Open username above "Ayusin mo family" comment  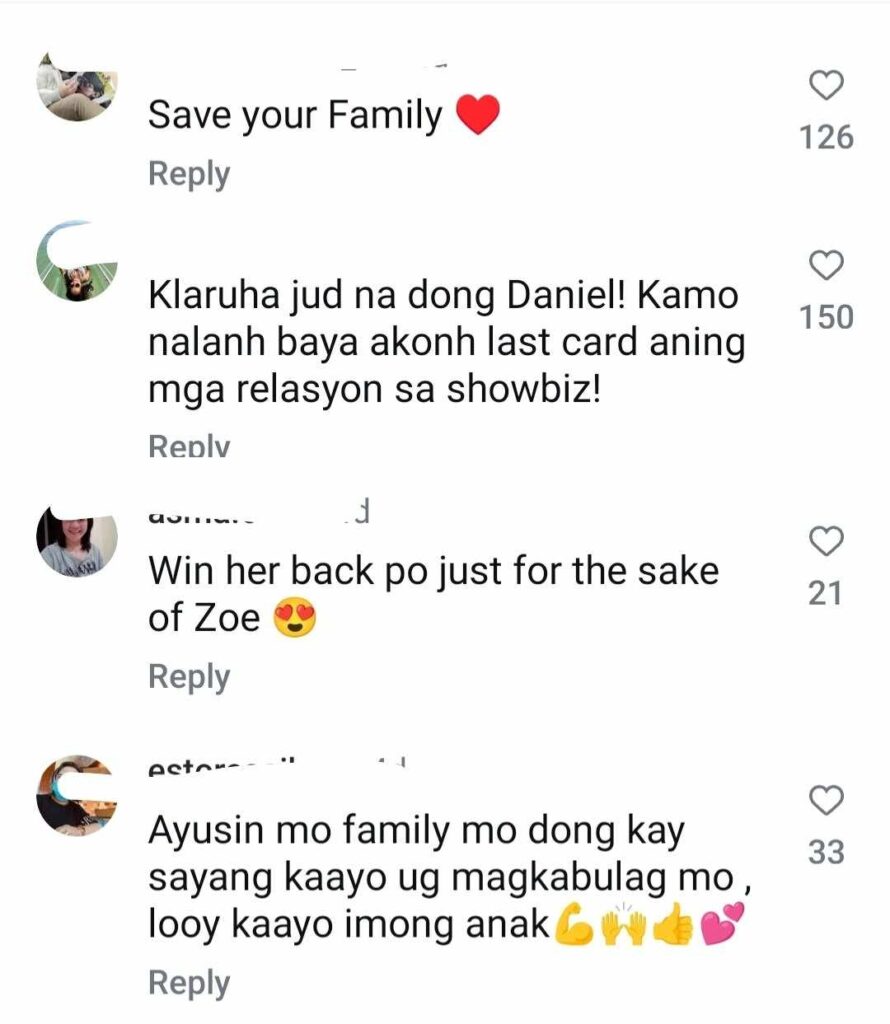pyautogui.click(x=278, y=765)
